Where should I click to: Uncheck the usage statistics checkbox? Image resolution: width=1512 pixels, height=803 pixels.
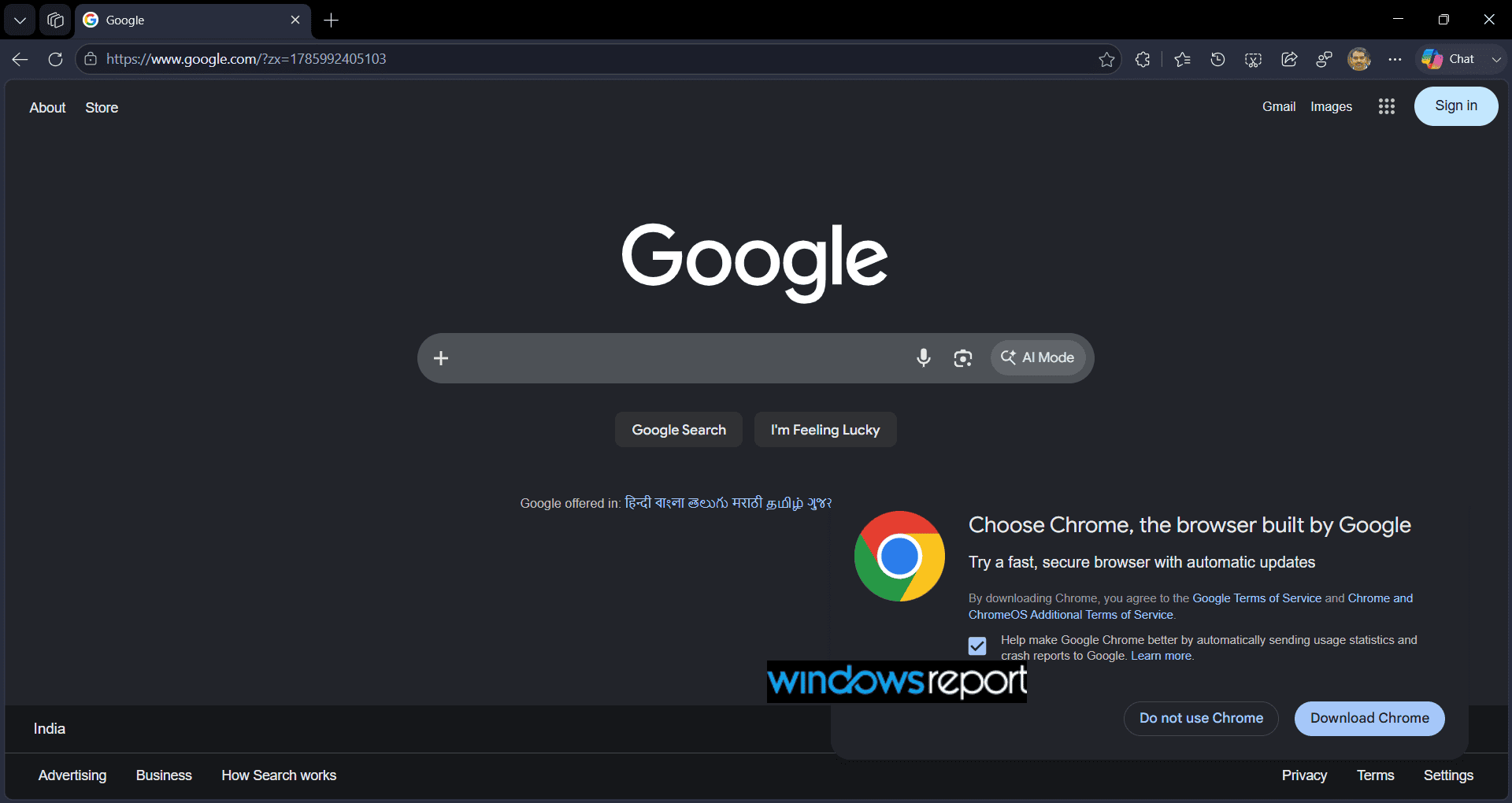(977, 646)
